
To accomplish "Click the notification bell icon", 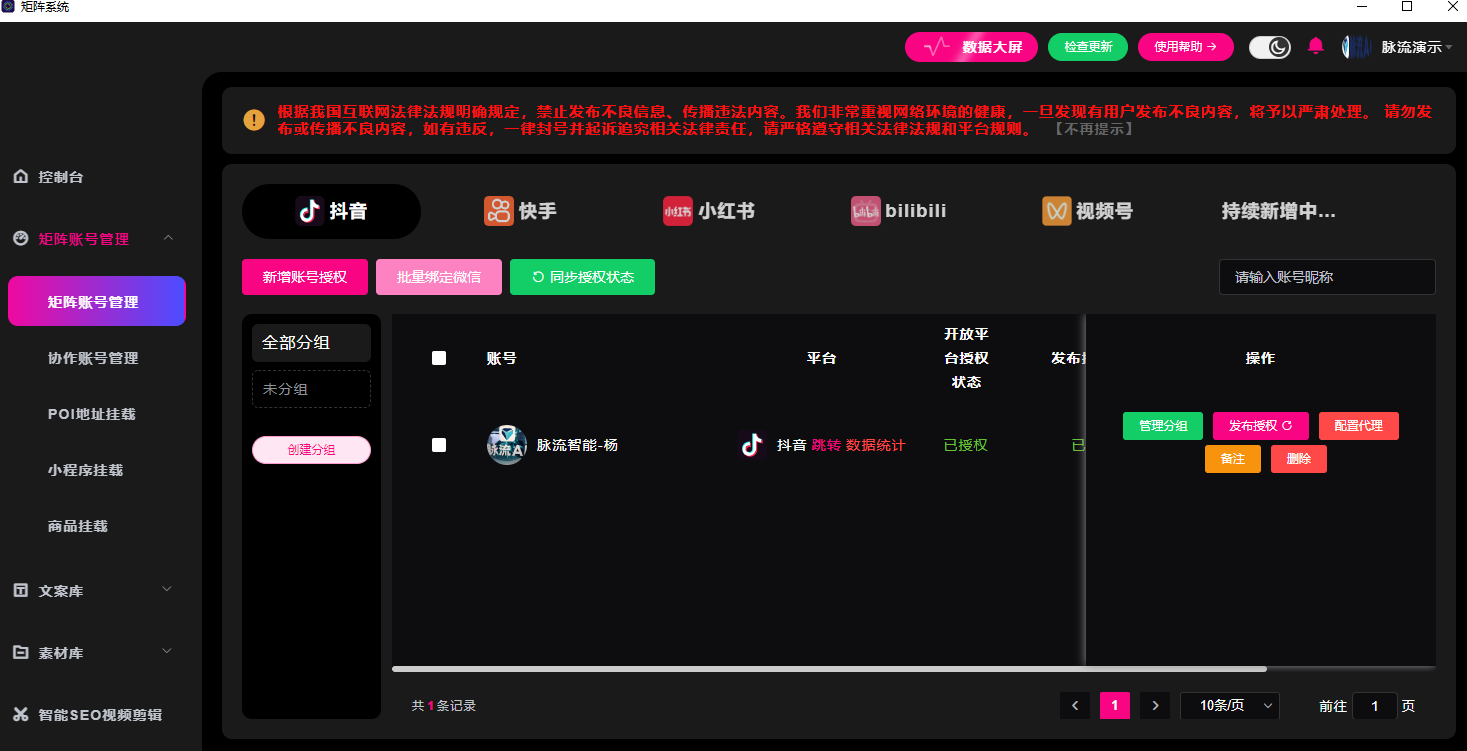I will tap(1316, 46).
